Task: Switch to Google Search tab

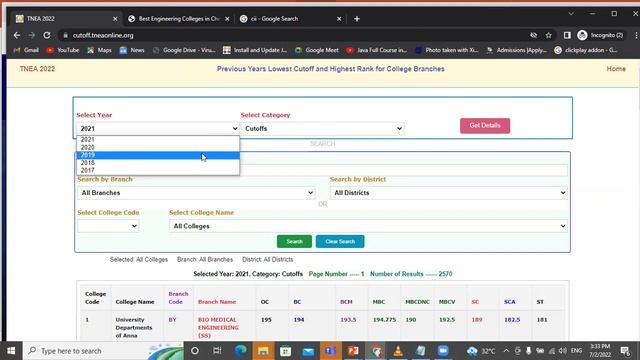Action: click(x=290, y=19)
